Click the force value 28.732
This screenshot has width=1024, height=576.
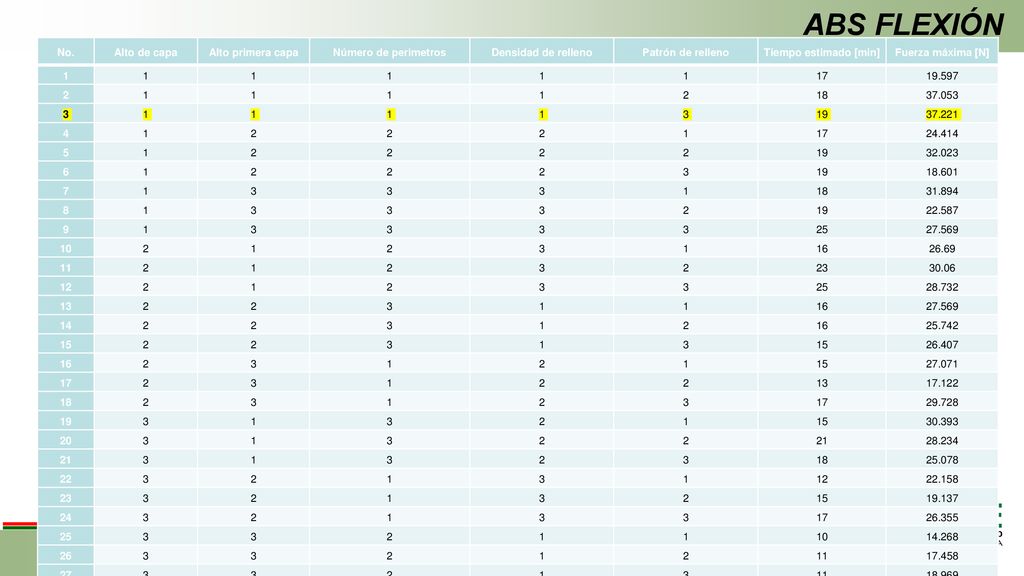[x=942, y=287]
